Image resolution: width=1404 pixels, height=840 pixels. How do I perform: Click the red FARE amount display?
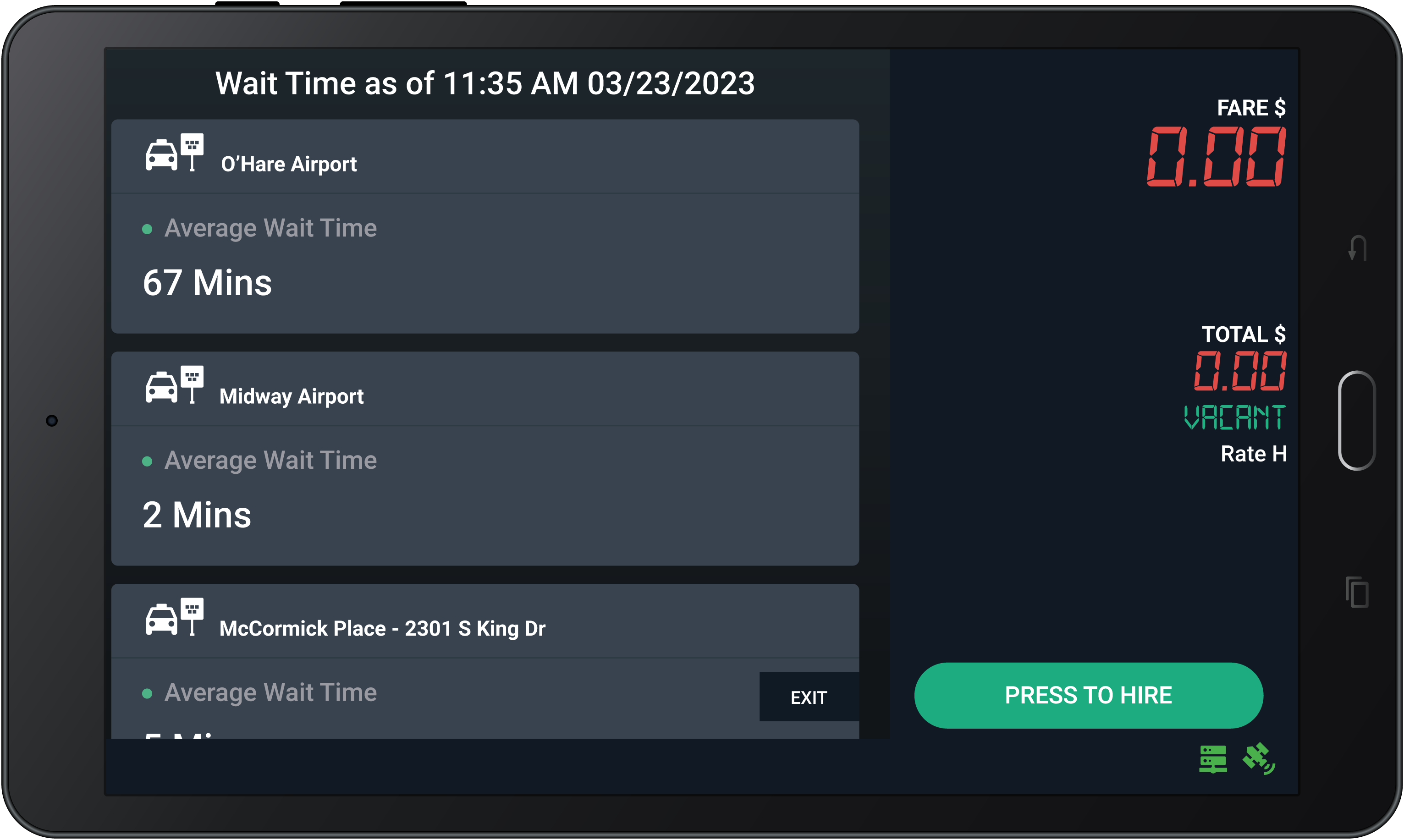coord(1216,157)
